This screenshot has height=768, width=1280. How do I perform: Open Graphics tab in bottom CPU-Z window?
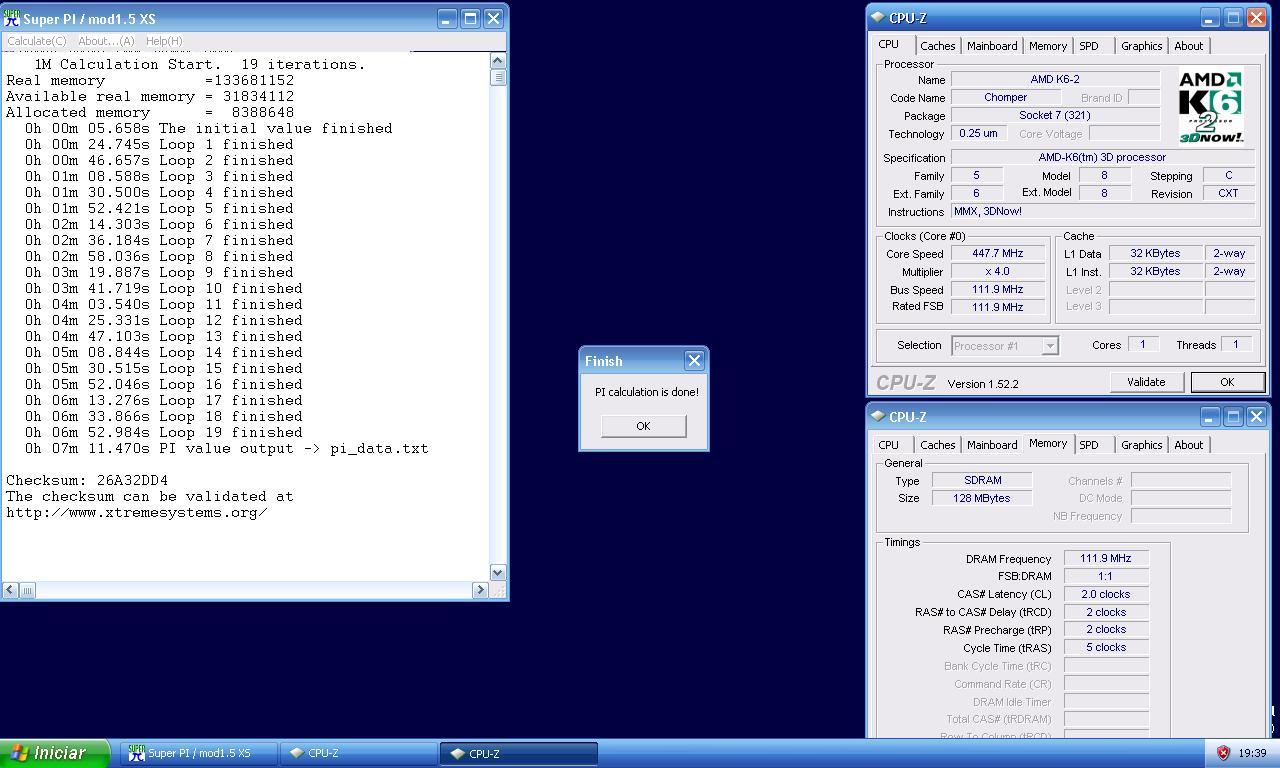(x=1141, y=445)
